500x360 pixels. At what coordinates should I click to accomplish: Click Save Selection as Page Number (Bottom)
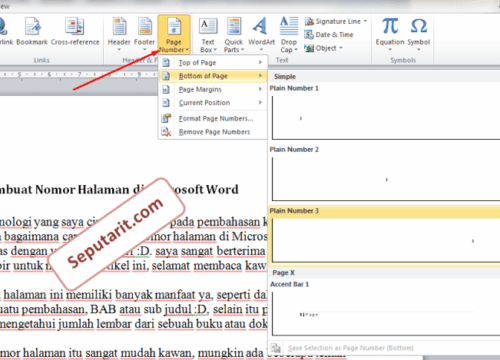pyautogui.click(x=350, y=348)
